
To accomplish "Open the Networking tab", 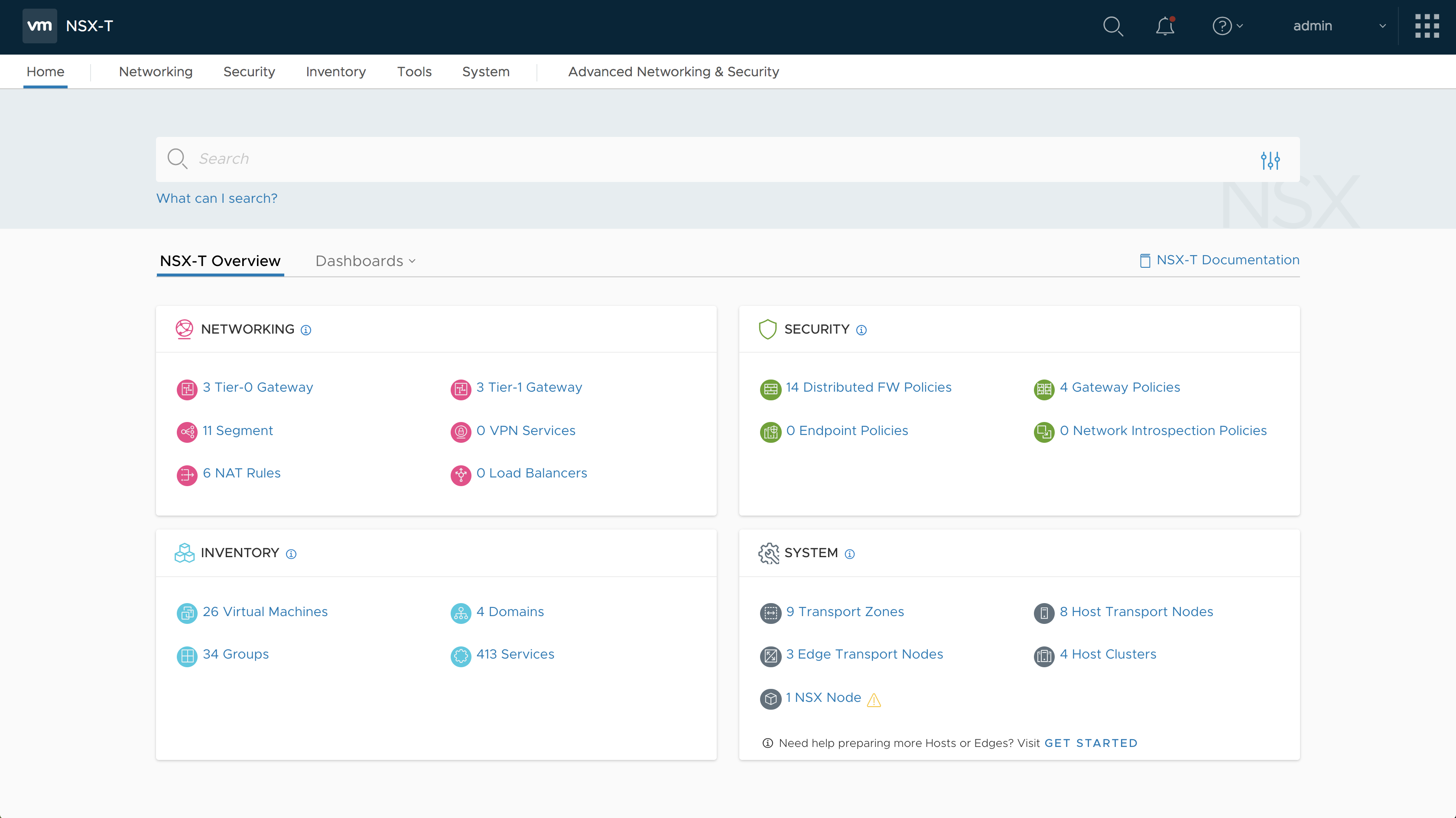I will (156, 72).
